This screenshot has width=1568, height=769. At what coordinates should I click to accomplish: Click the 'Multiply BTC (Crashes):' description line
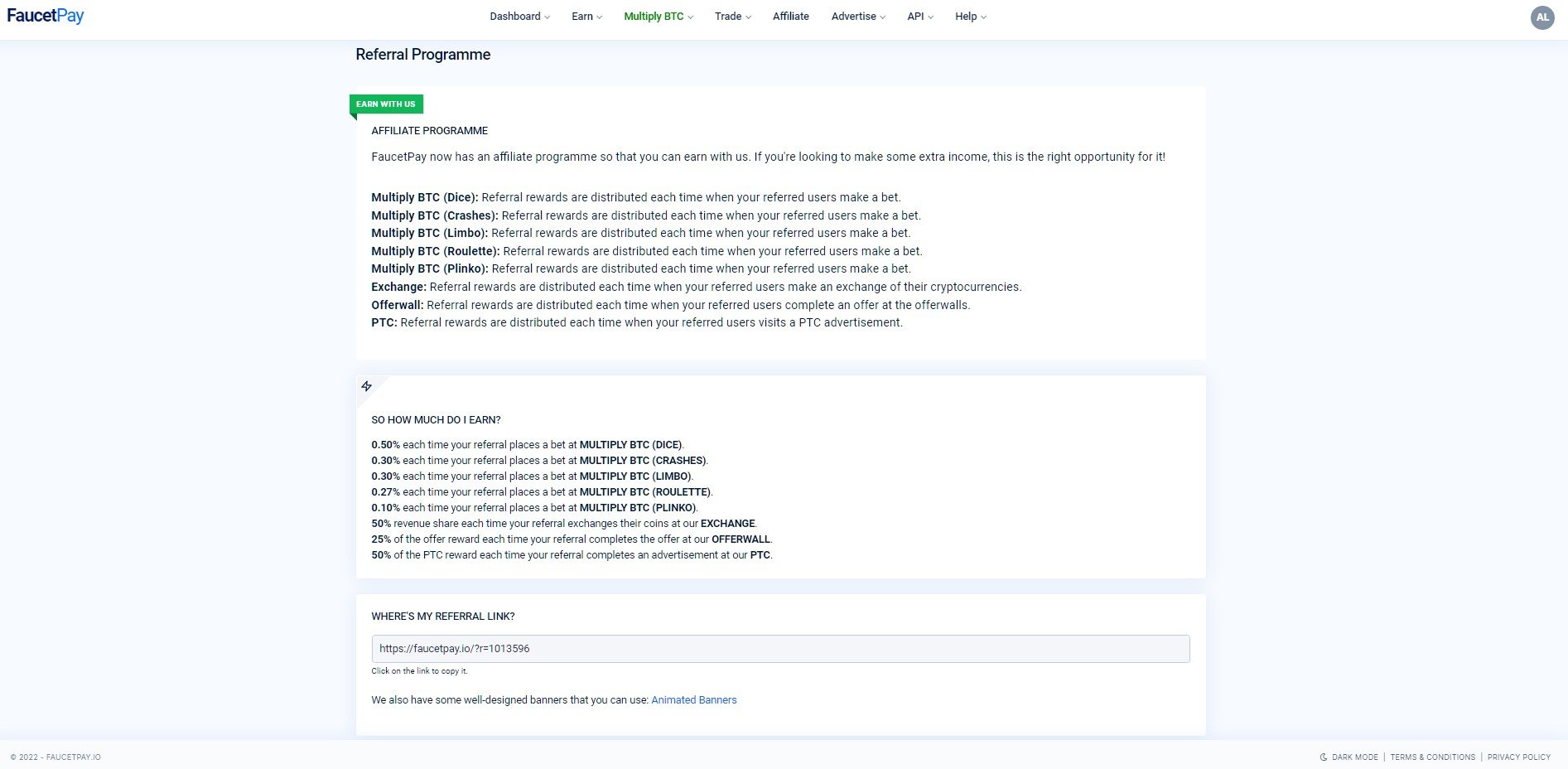pos(646,215)
